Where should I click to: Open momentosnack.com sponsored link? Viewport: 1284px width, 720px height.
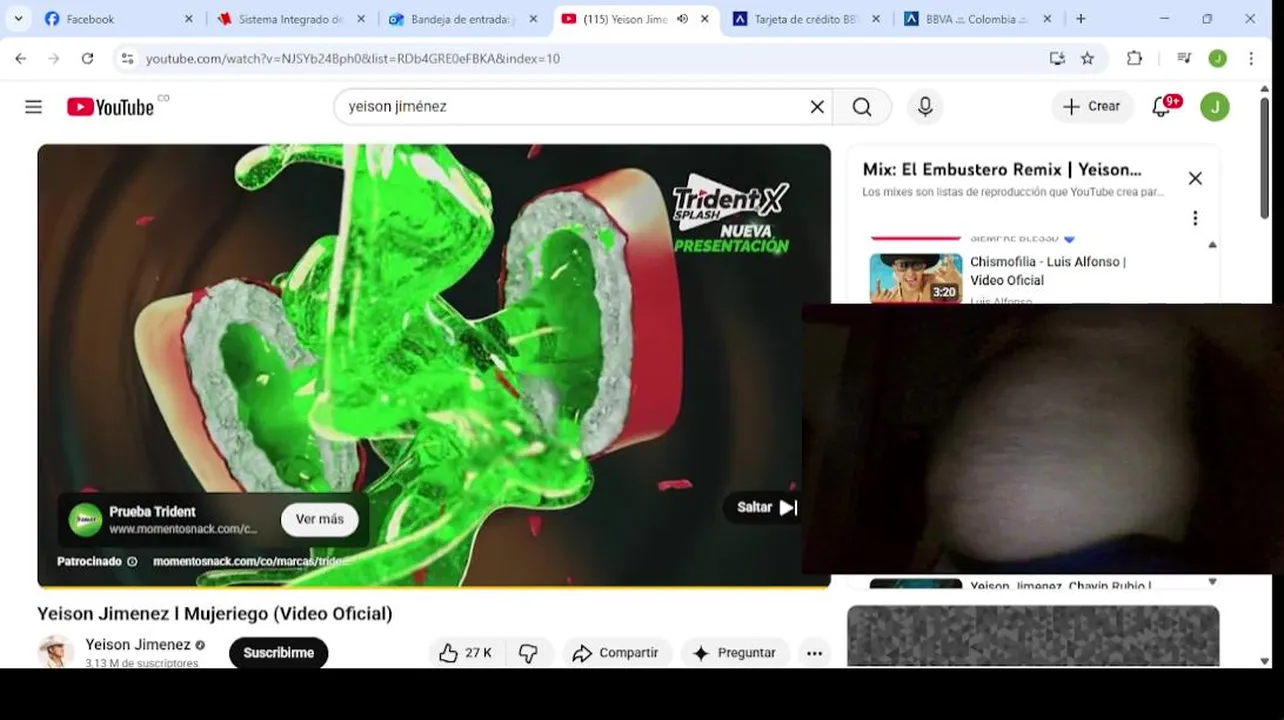251,562
